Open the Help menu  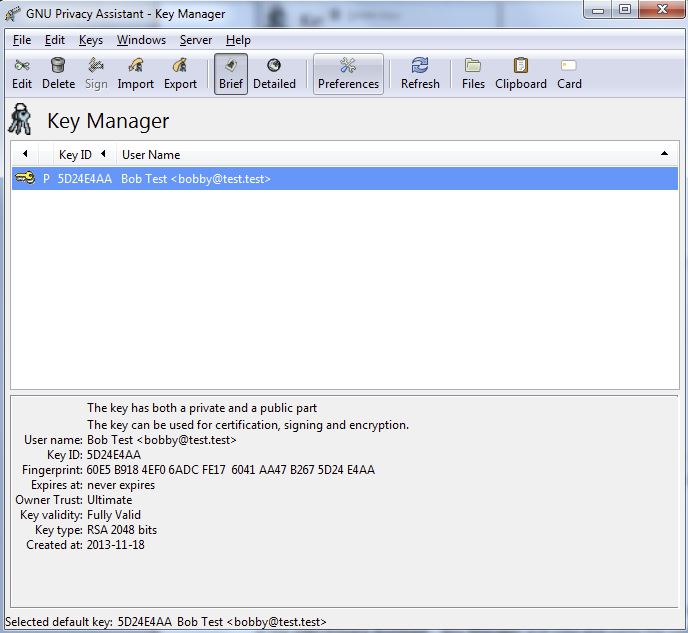(x=238, y=40)
